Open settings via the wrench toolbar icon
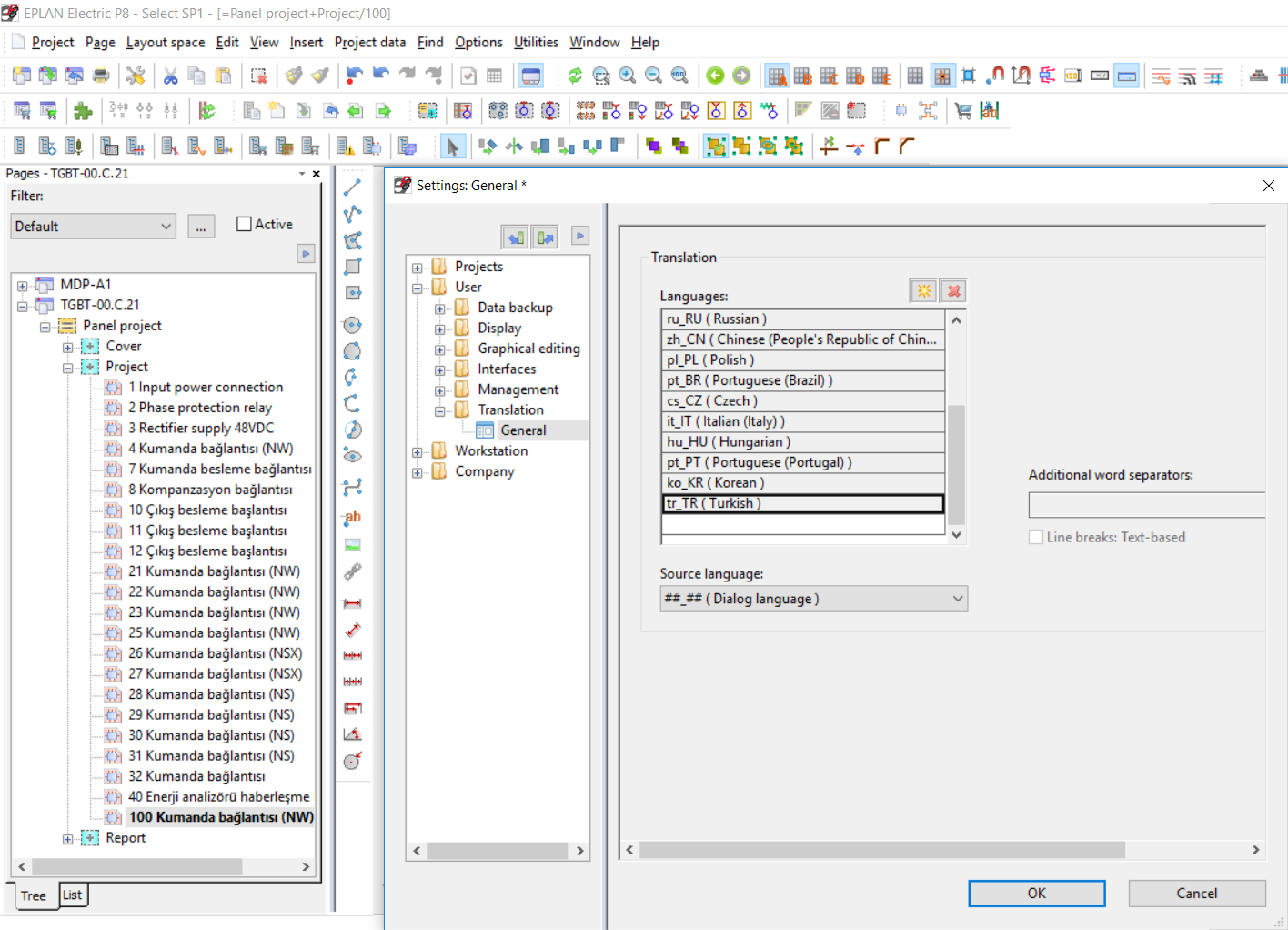Screen dimensions: 1288x930 (136, 76)
